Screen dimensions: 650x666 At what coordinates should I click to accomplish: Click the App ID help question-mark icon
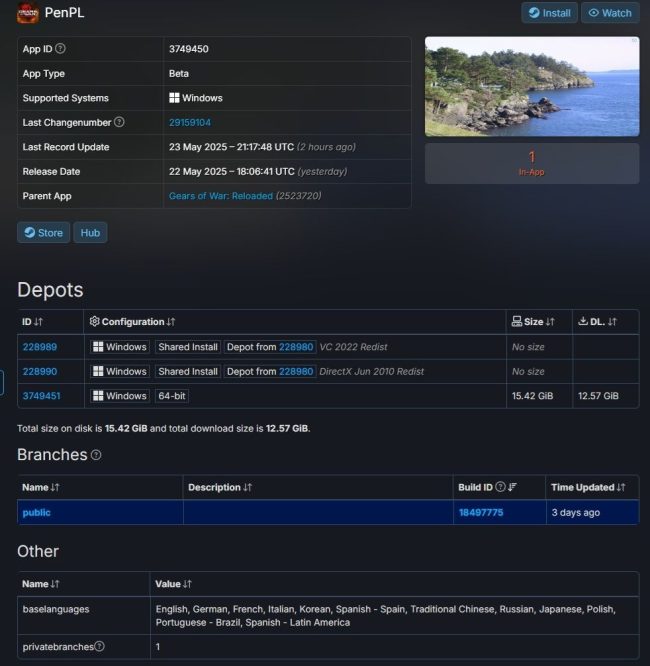[60, 48]
